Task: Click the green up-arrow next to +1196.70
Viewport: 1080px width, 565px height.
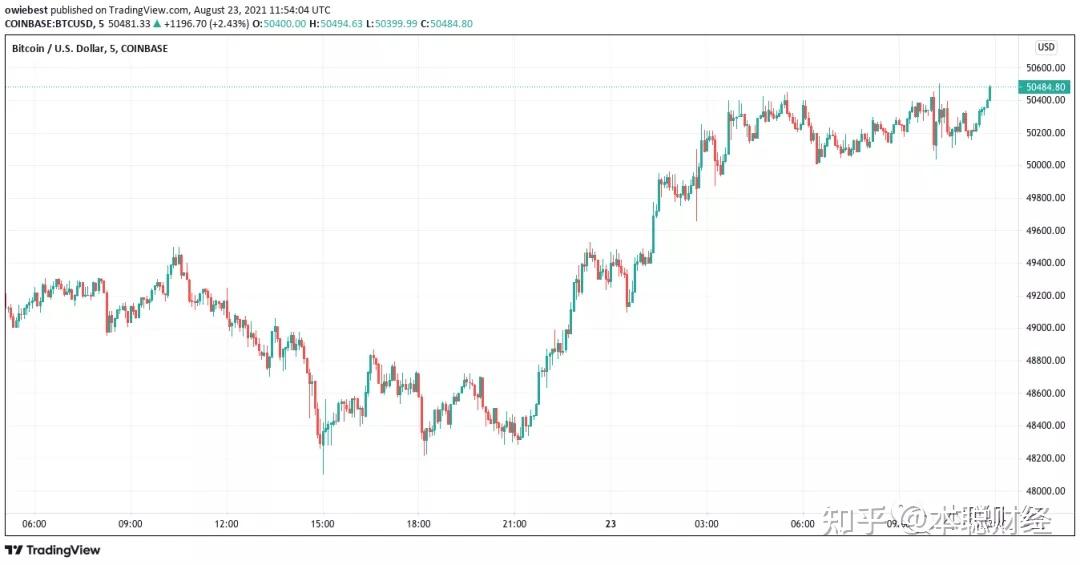Action: (x=156, y=23)
